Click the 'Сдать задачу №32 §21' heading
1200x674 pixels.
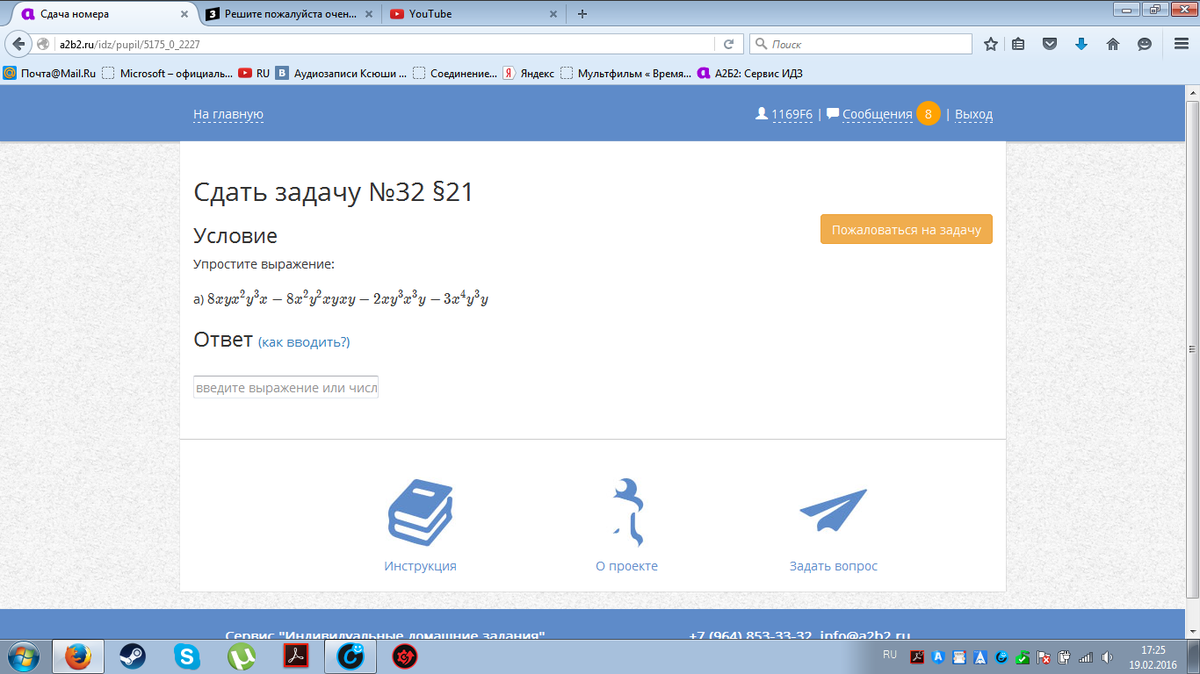(x=333, y=193)
